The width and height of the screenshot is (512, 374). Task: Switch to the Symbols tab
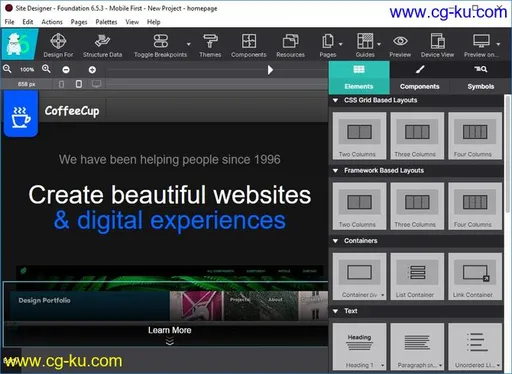480,77
